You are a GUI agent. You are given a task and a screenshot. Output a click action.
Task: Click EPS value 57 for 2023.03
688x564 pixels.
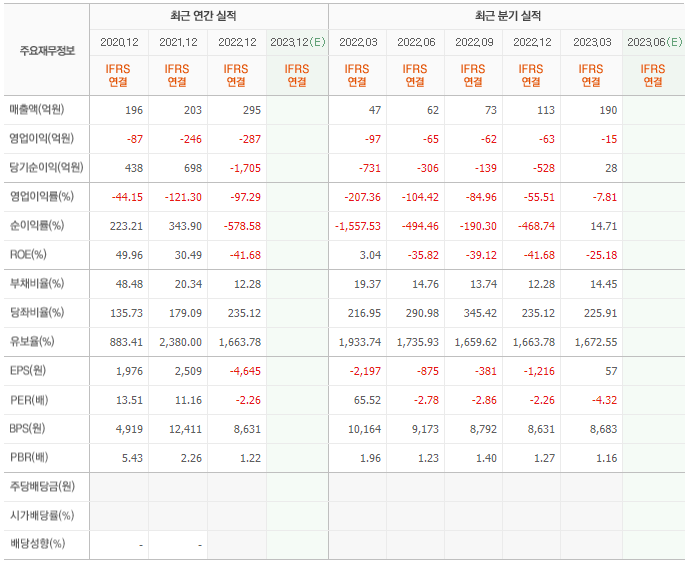coord(611,371)
